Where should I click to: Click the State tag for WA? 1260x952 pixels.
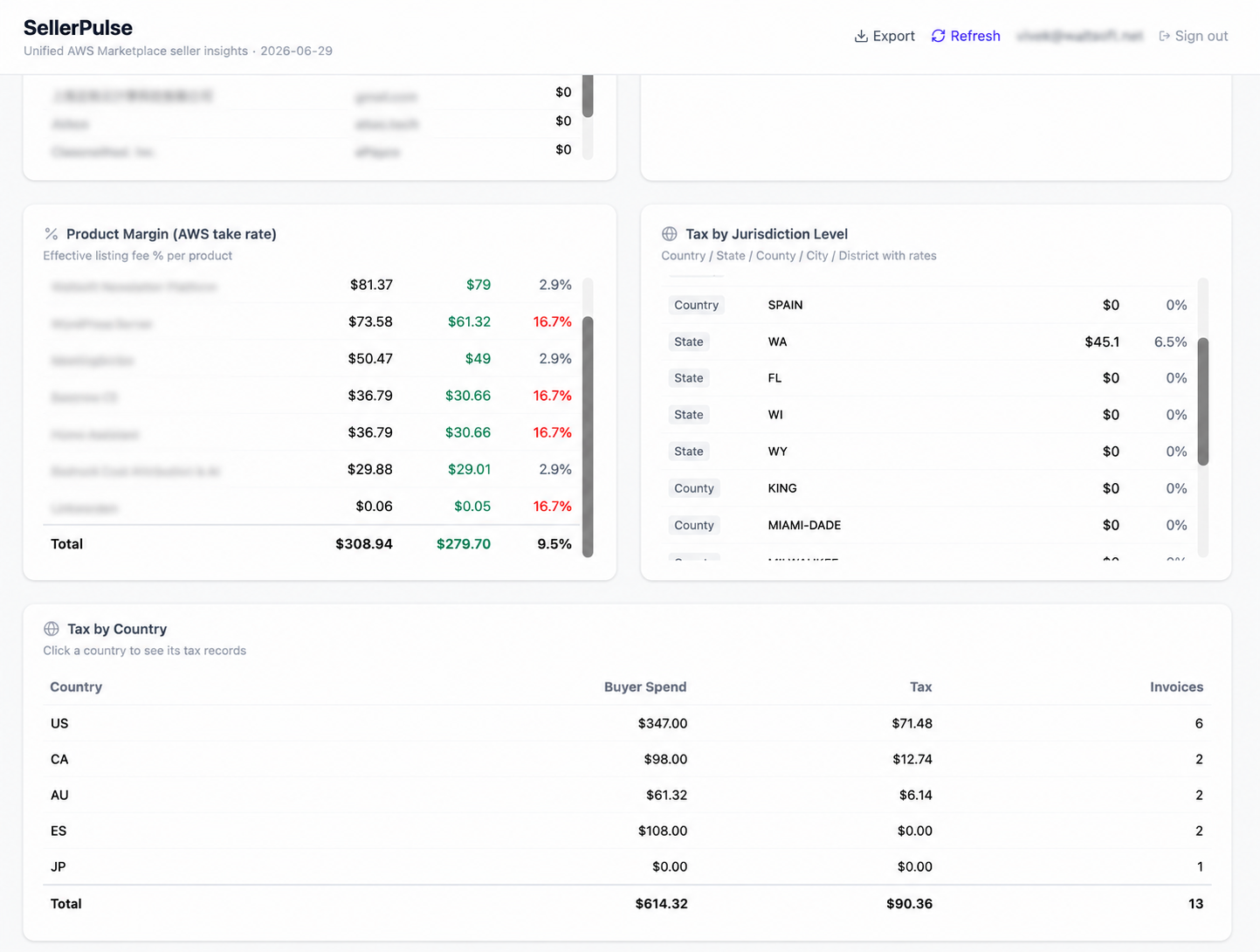pos(689,341)
